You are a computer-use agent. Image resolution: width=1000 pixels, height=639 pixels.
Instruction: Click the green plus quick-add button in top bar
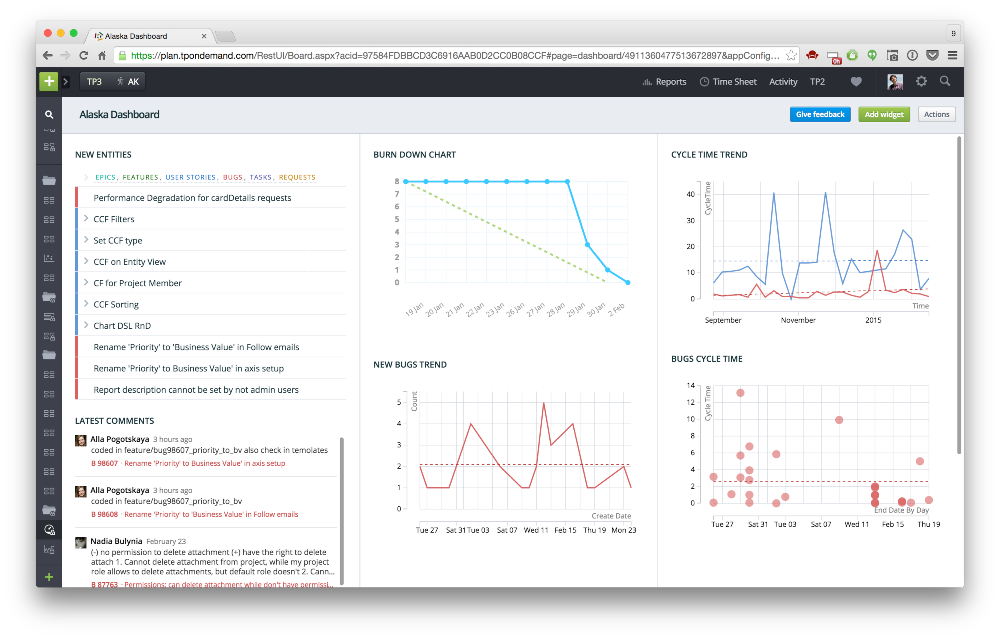point(48,82)
